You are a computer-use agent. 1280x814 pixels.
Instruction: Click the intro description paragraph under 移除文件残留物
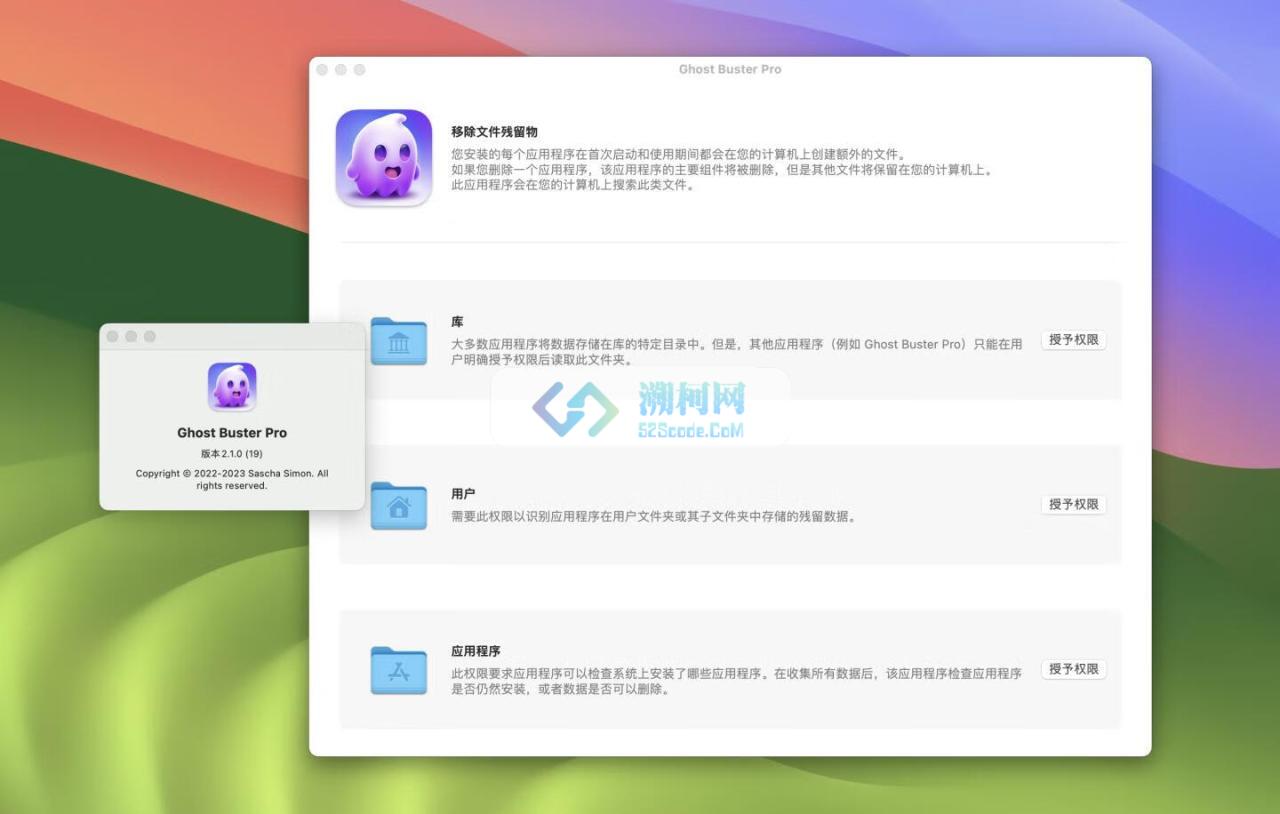click(x=723, y=170)
